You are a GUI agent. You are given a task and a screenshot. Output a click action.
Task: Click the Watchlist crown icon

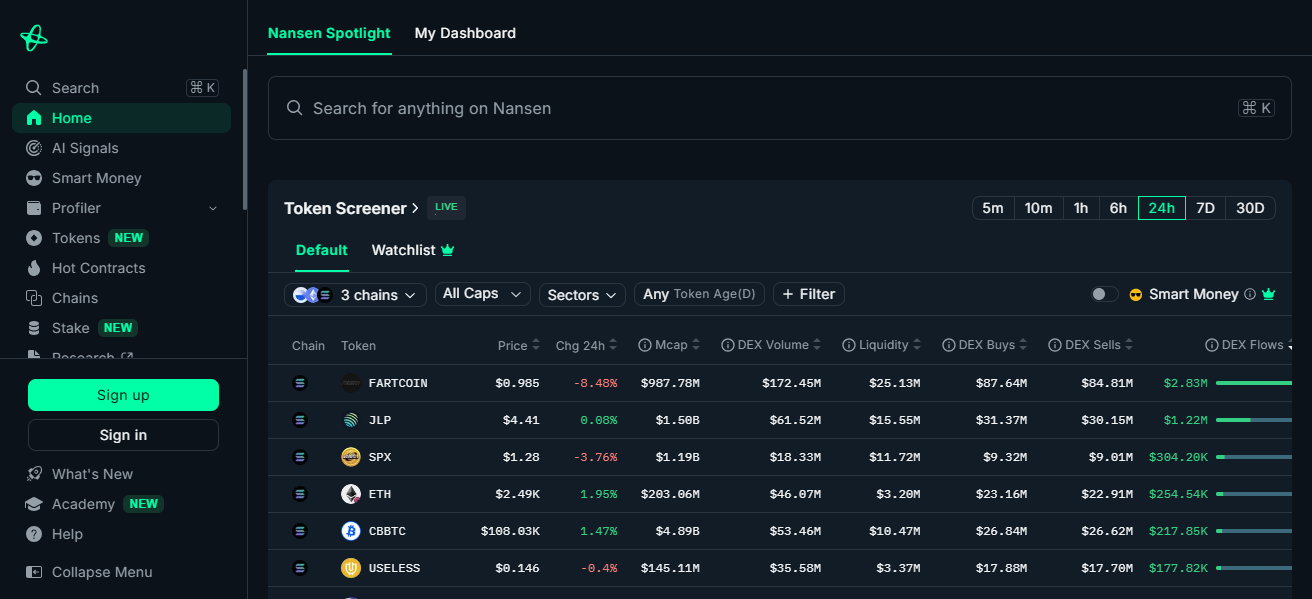(448, 250)
